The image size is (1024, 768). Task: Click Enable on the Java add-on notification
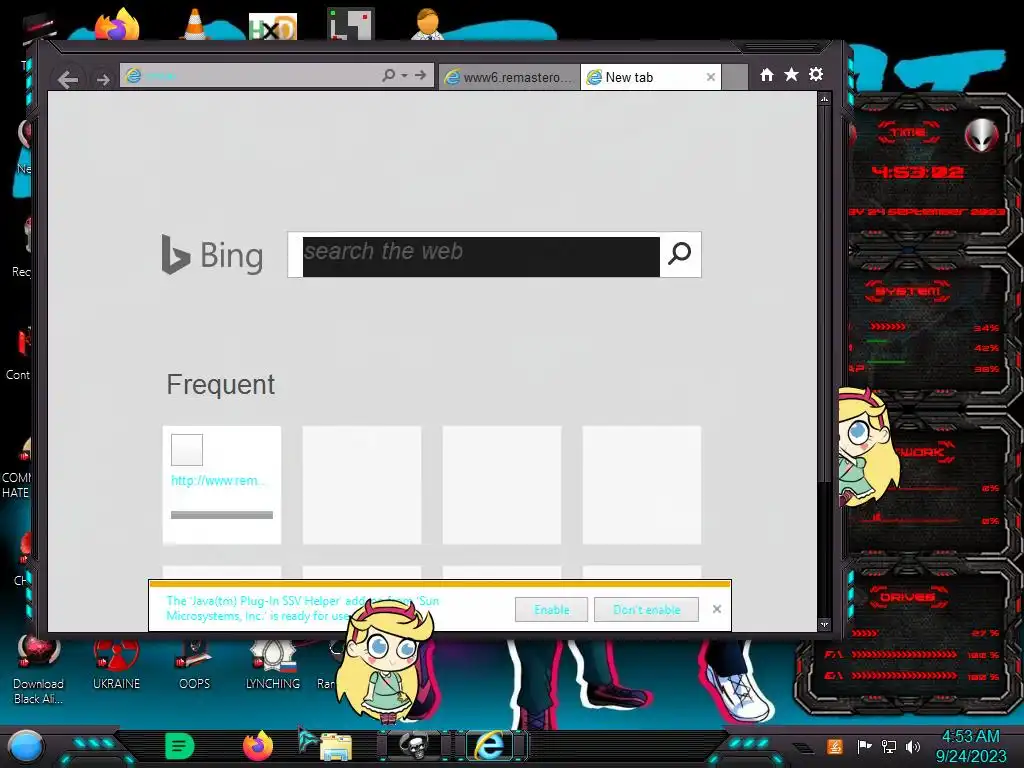tap(551, 609)
